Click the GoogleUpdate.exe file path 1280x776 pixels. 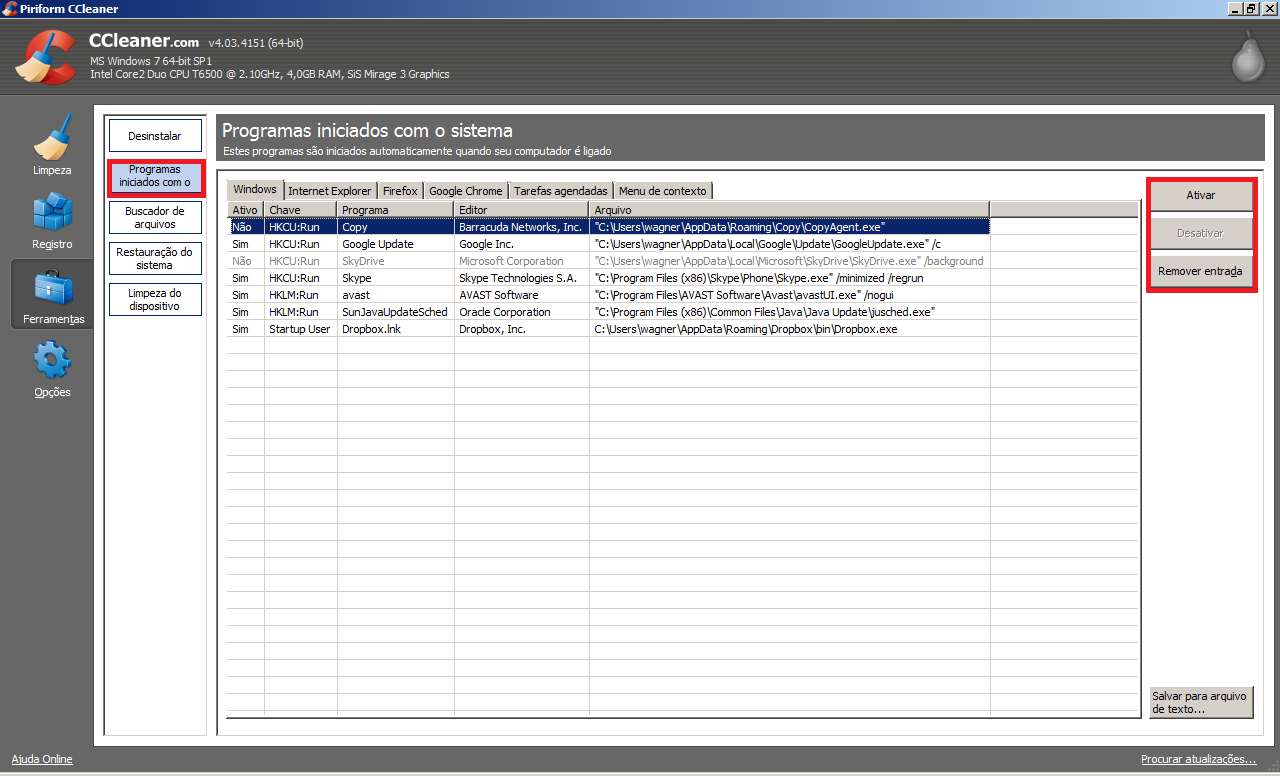pos(767,244)
